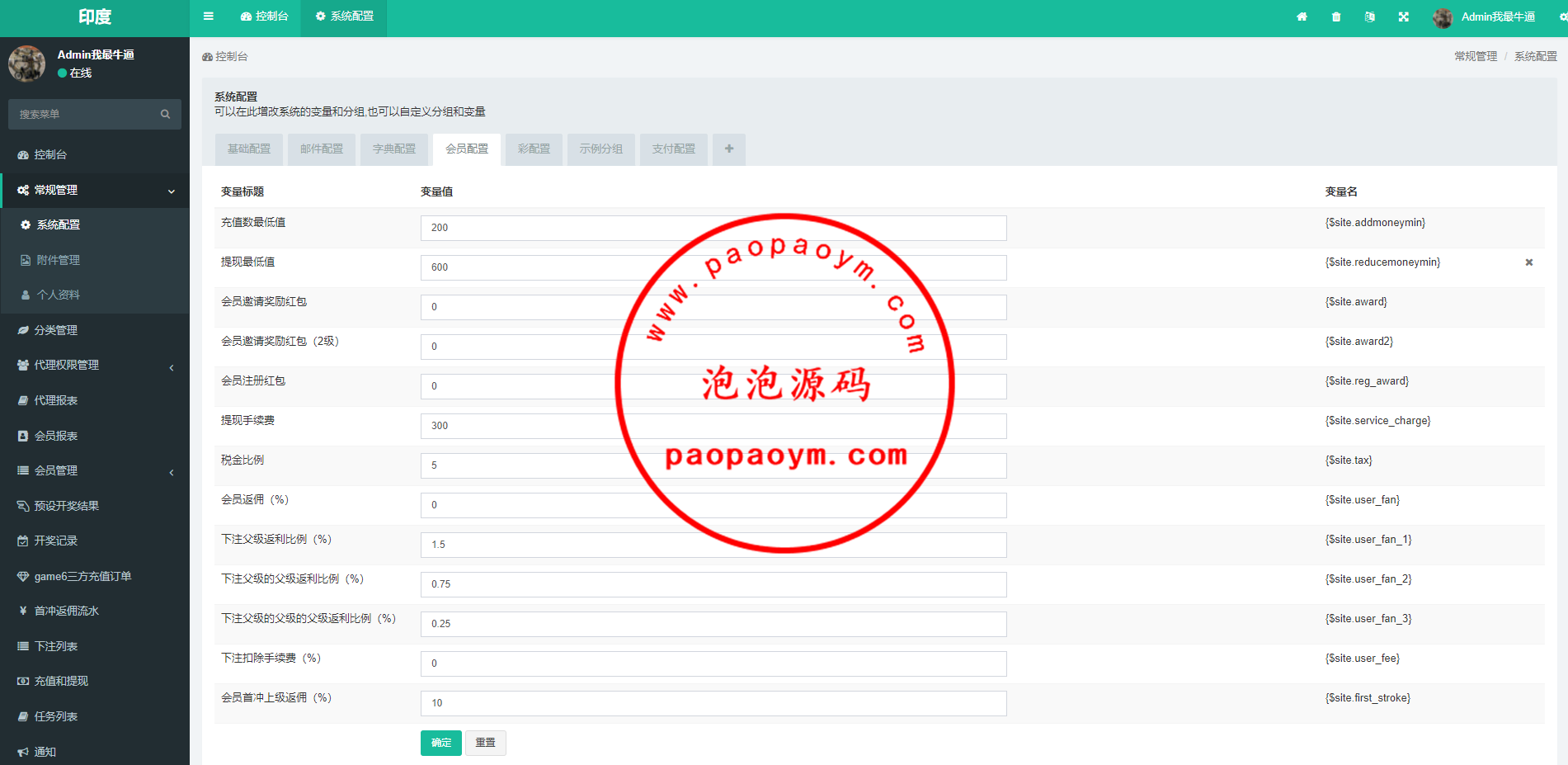
Task: Edit the 充值数最低值 input field
Action: [713, 228]
